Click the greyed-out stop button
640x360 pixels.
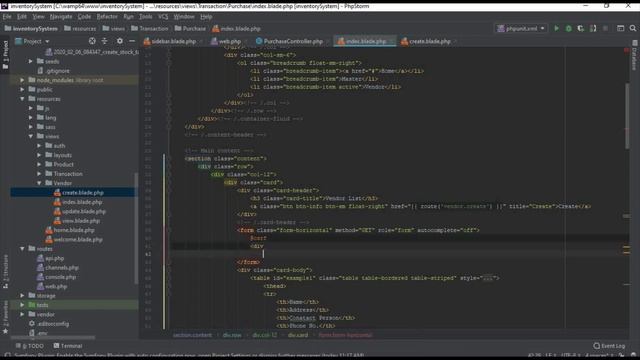tap(605, 29)
